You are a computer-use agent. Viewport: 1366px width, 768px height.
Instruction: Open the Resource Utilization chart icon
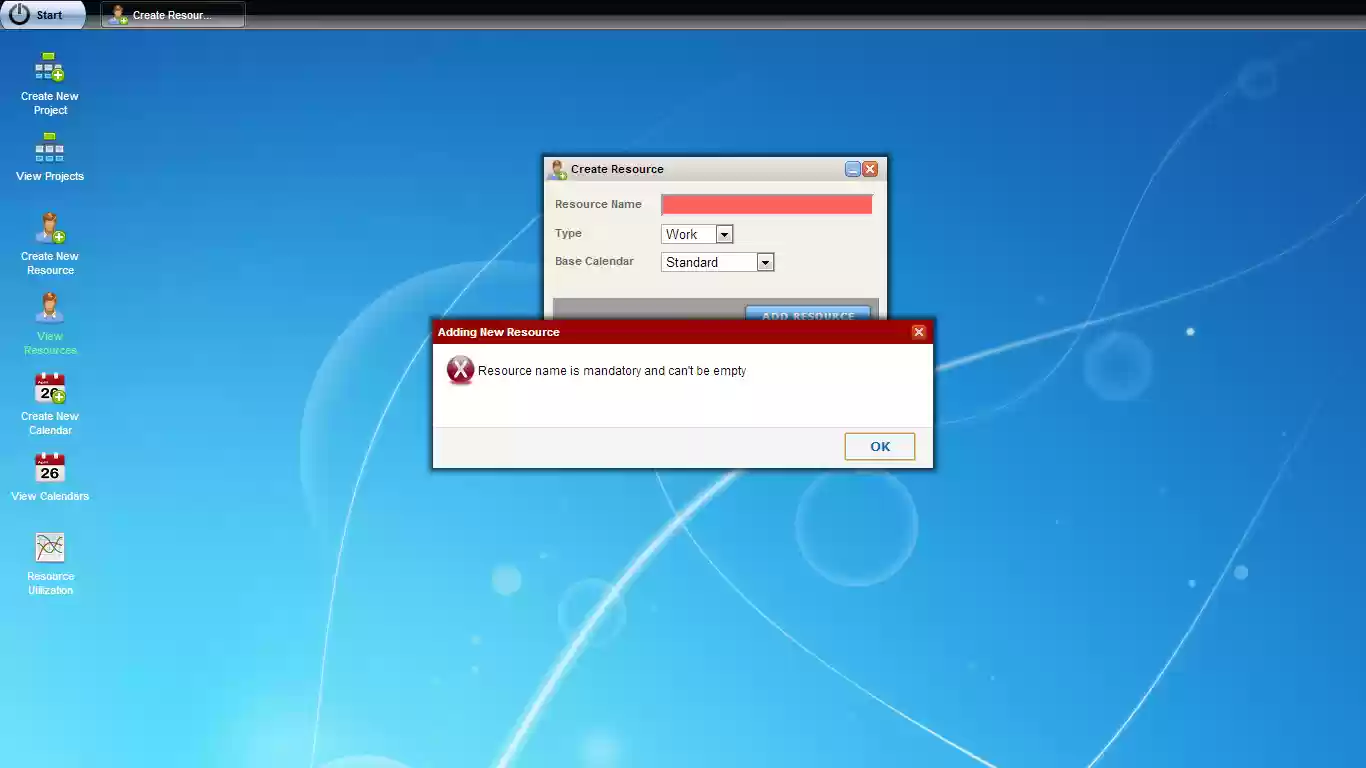point(48,548)
